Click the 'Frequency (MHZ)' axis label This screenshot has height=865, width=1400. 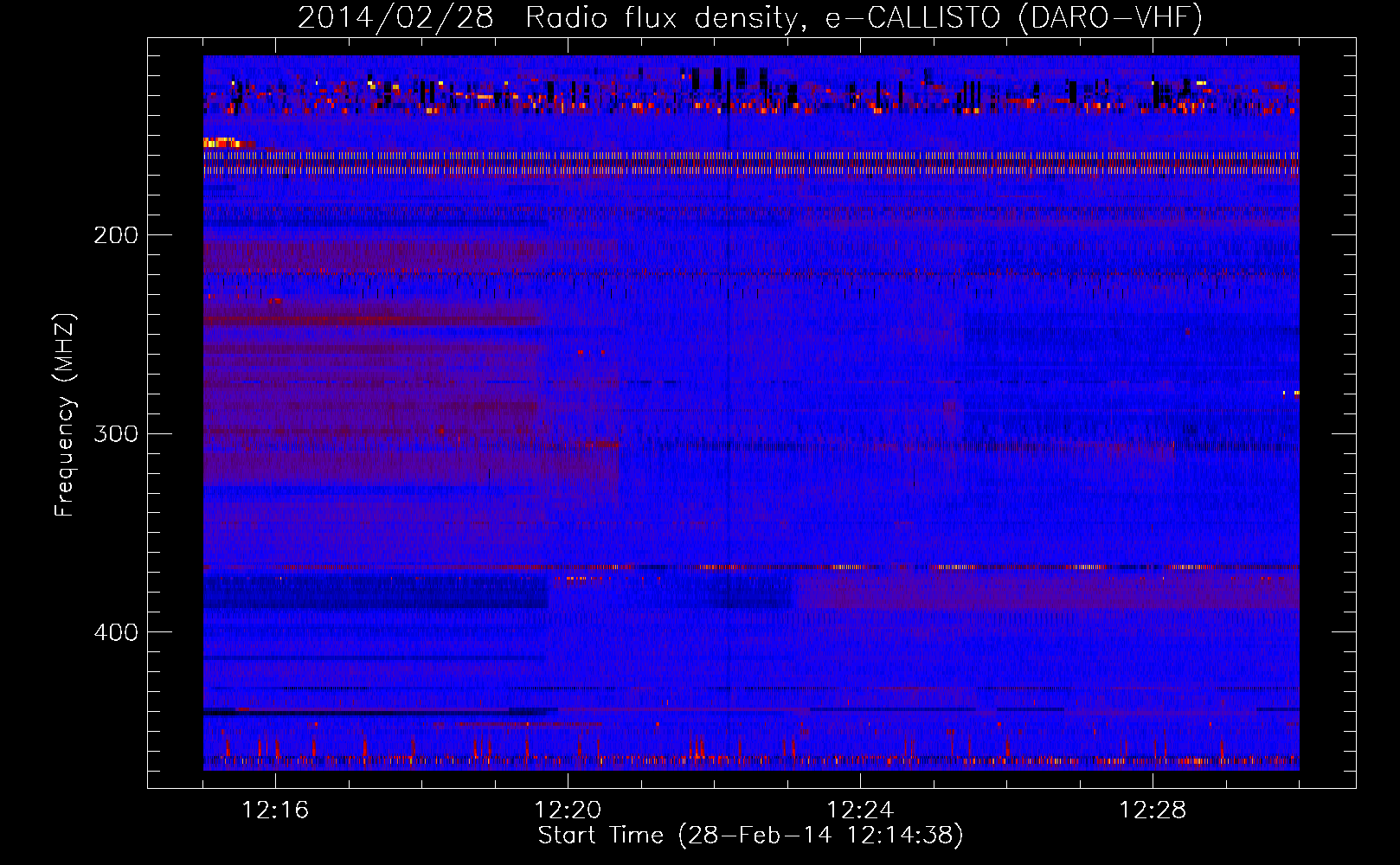coord(64,415)
